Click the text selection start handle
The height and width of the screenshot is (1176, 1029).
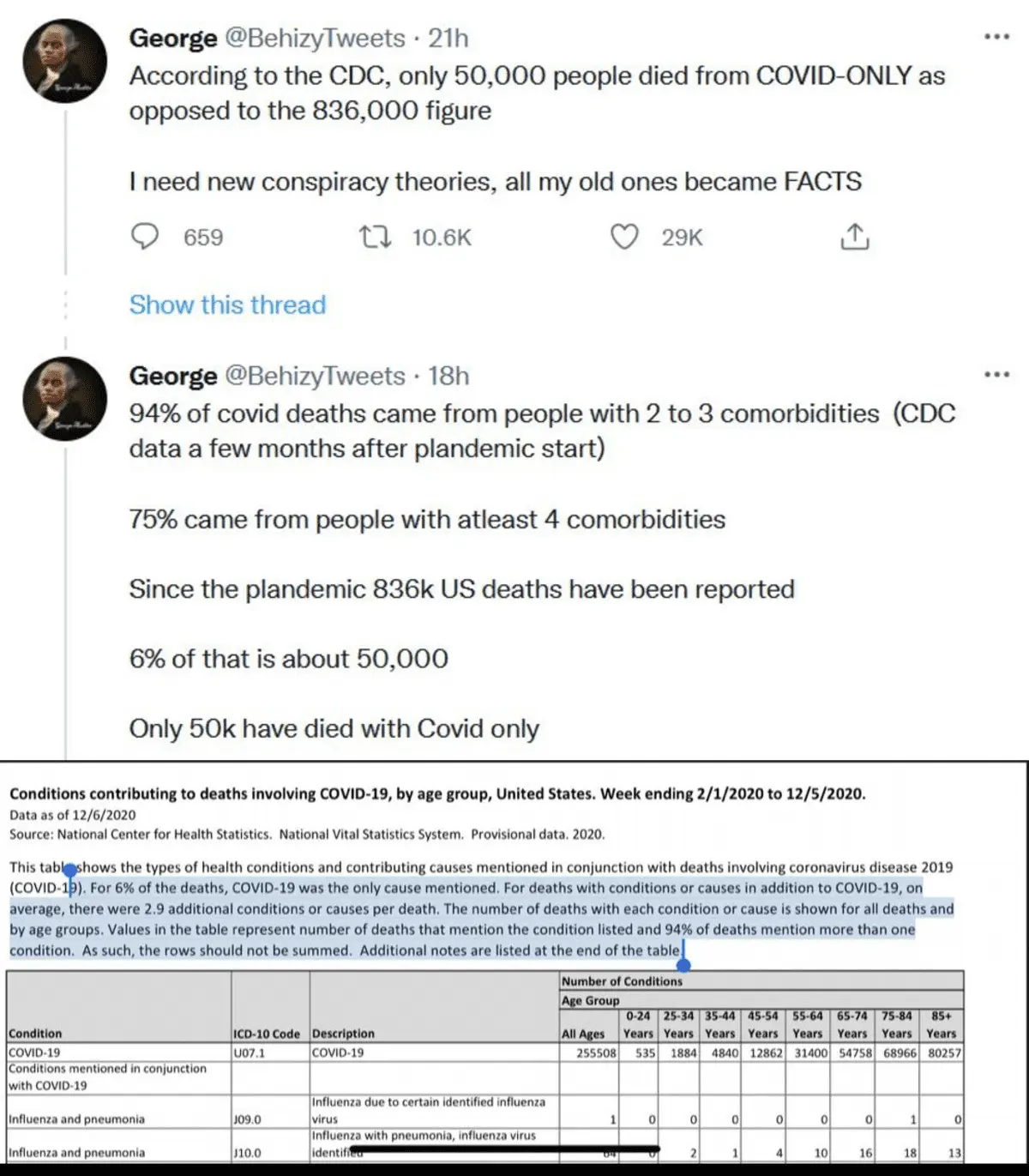(70, 871)
